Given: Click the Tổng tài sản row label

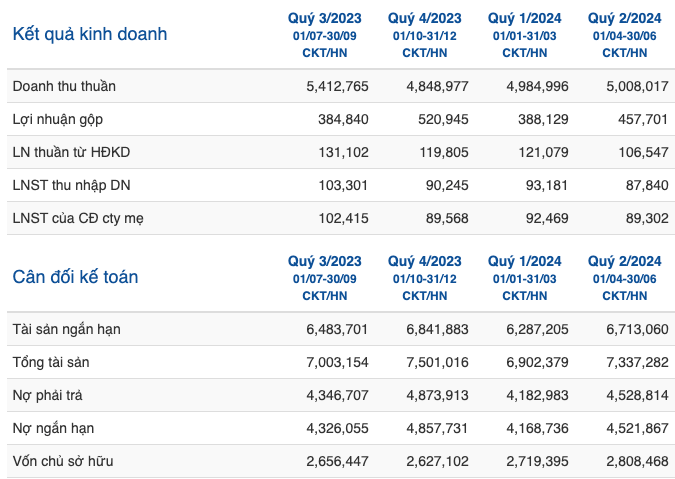Looking at the screenshot, I should point(51,362).
